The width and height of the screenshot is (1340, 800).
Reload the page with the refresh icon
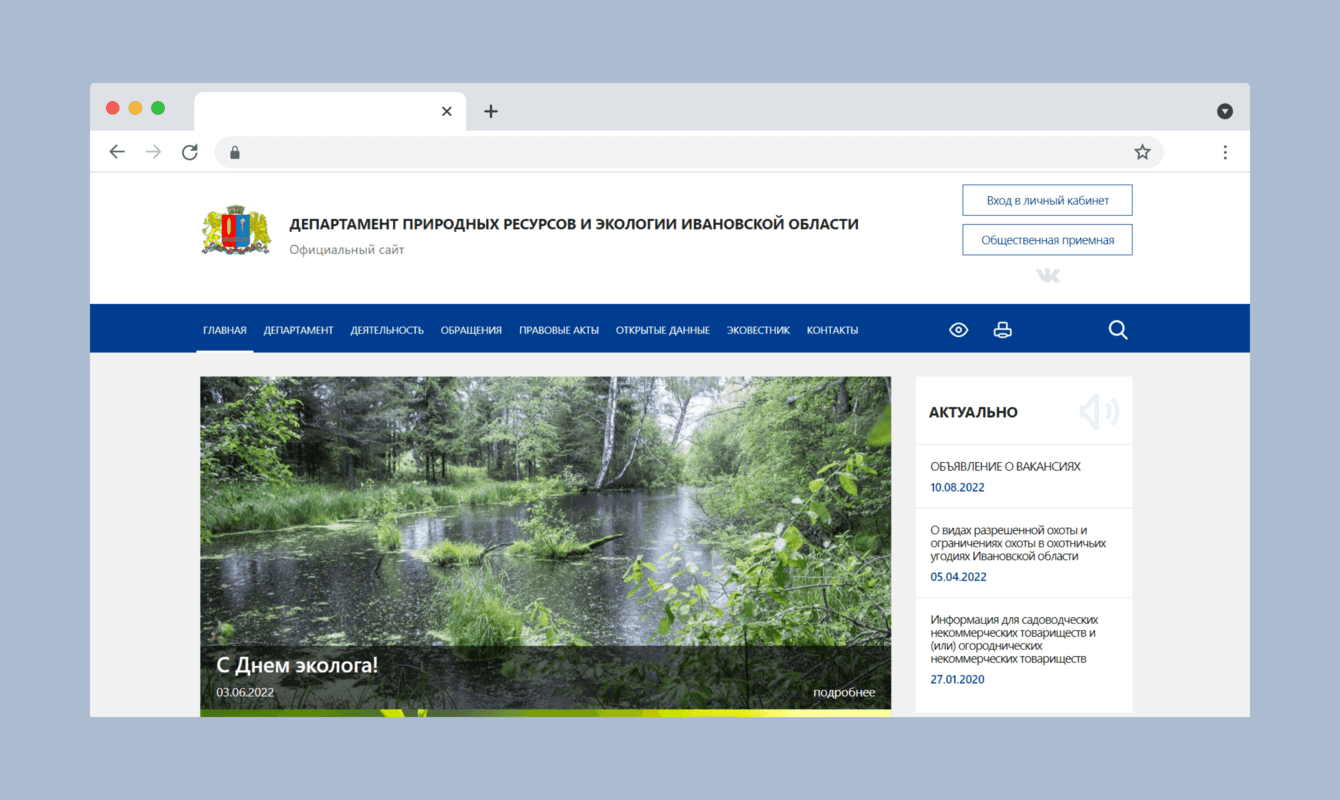(x=190, y=152)
